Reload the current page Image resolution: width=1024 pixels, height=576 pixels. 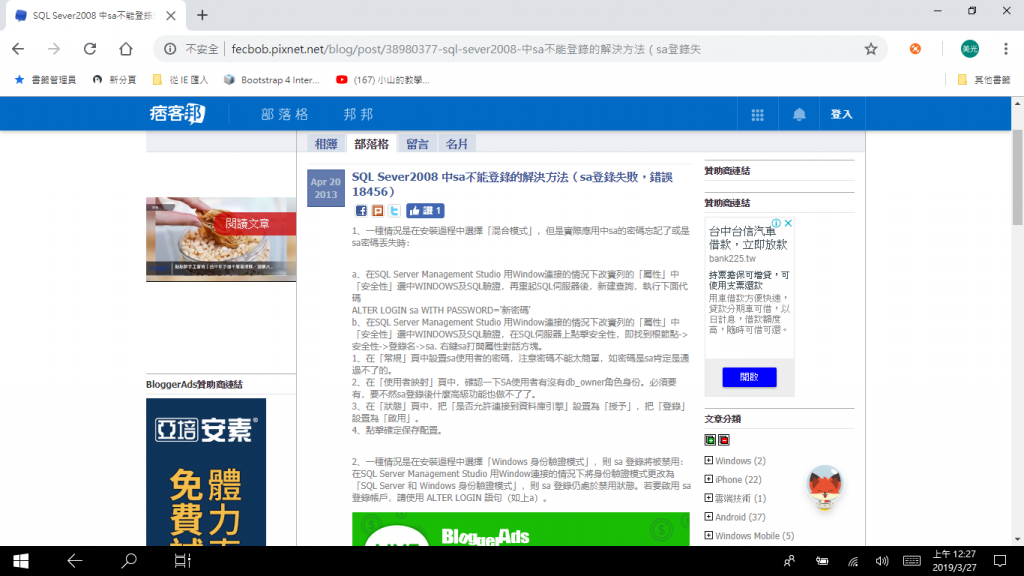tap(90, 49)
